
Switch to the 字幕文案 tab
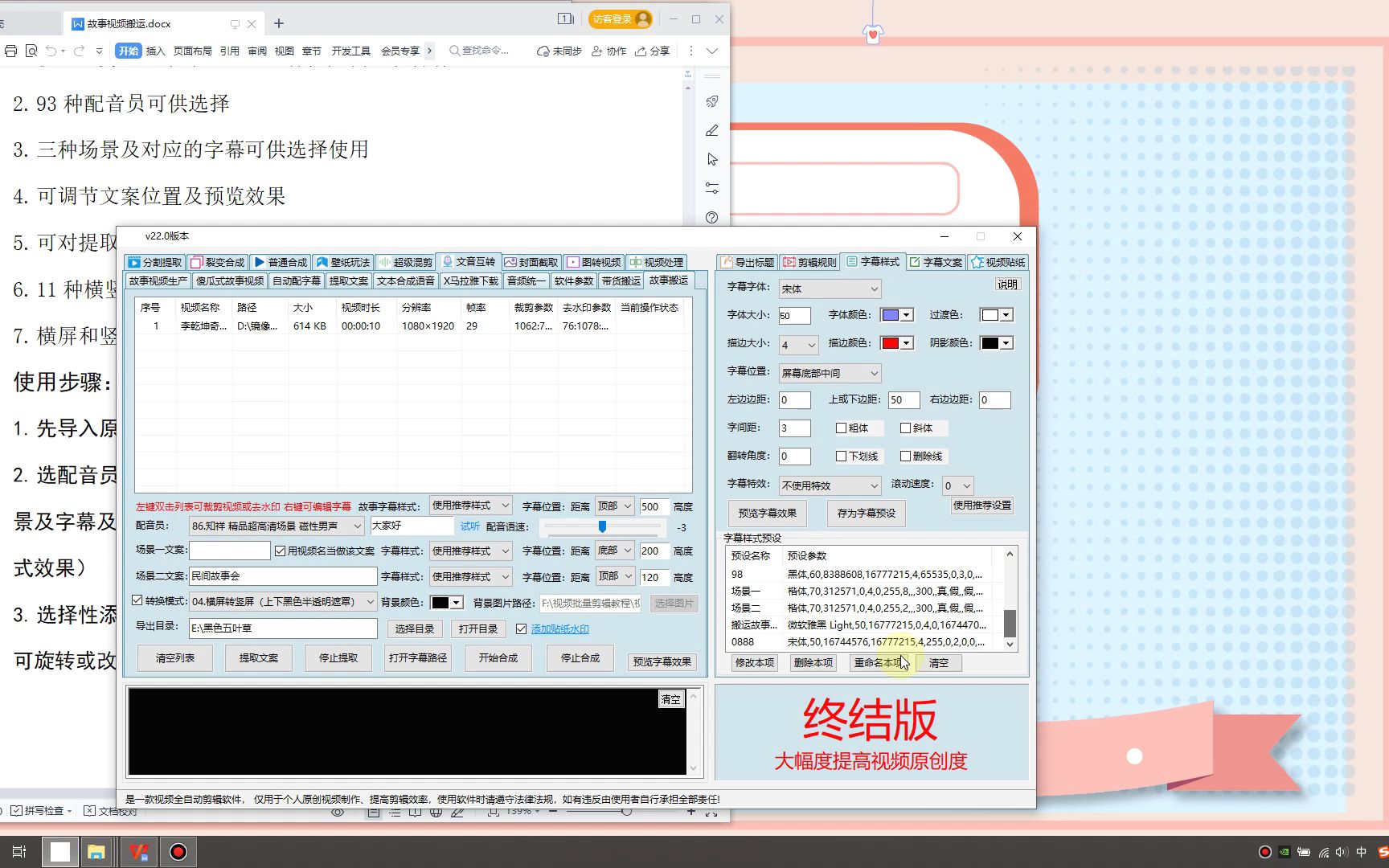[x=935, y=262]
